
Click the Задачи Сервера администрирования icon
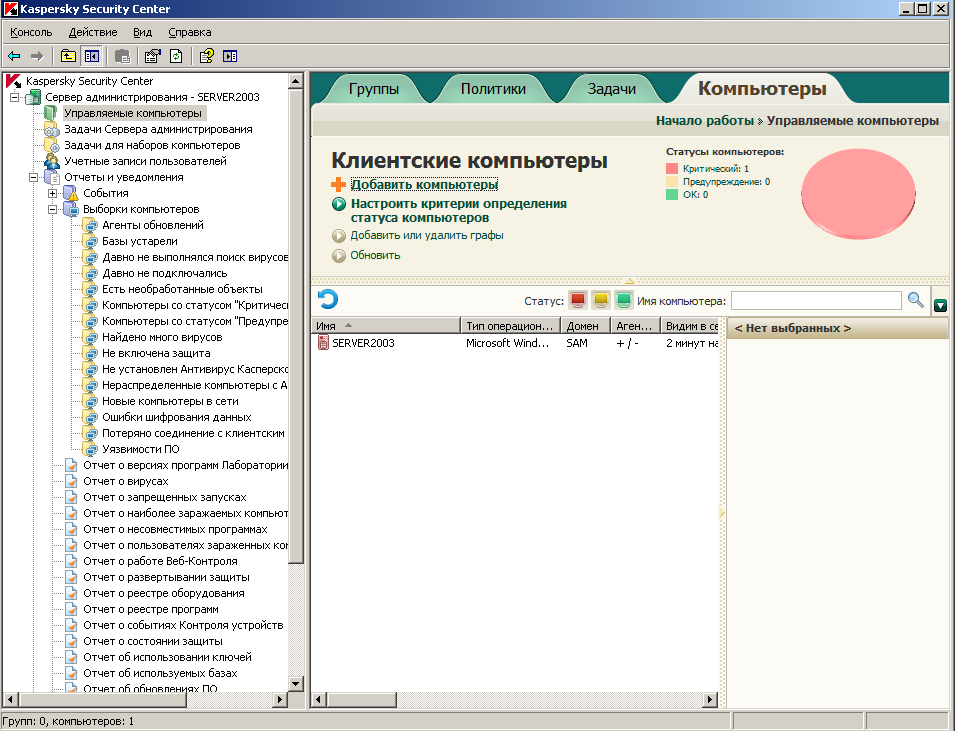click(52, 129)
